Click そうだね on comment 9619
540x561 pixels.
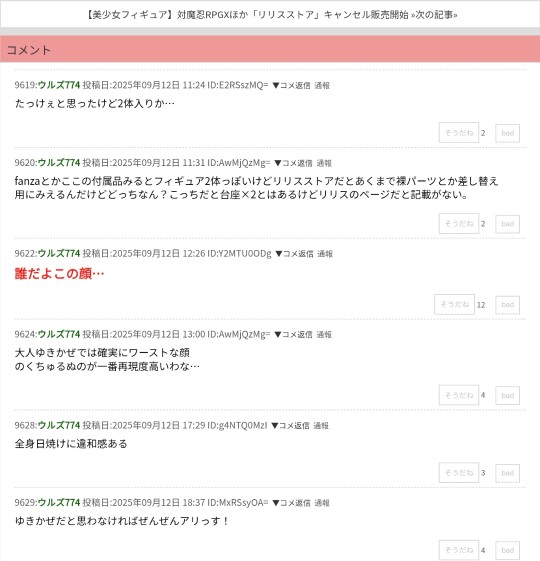[459, 133]
